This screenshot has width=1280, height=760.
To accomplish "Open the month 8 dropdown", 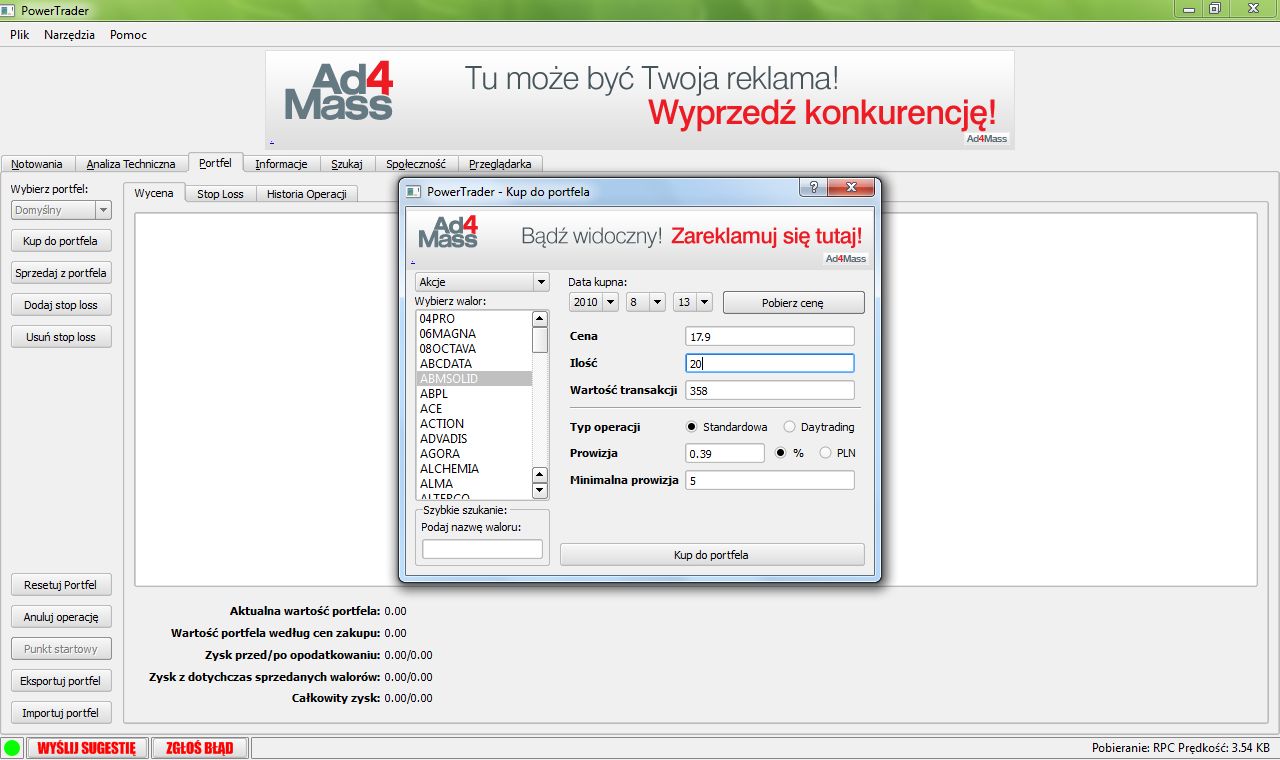I will pyautogui.click(x=645, y=302).
